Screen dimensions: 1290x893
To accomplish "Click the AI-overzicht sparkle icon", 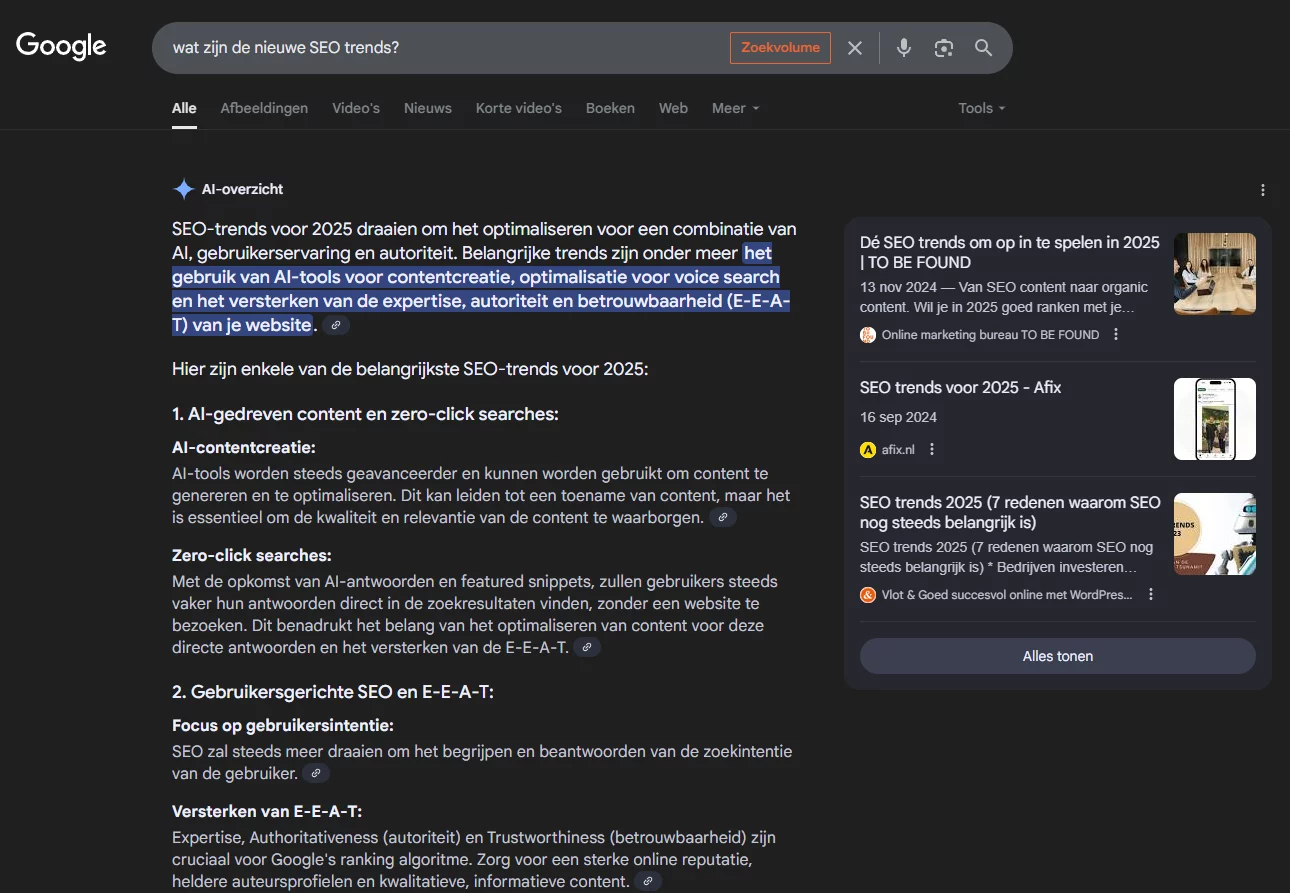I will [x=184, y=189].
